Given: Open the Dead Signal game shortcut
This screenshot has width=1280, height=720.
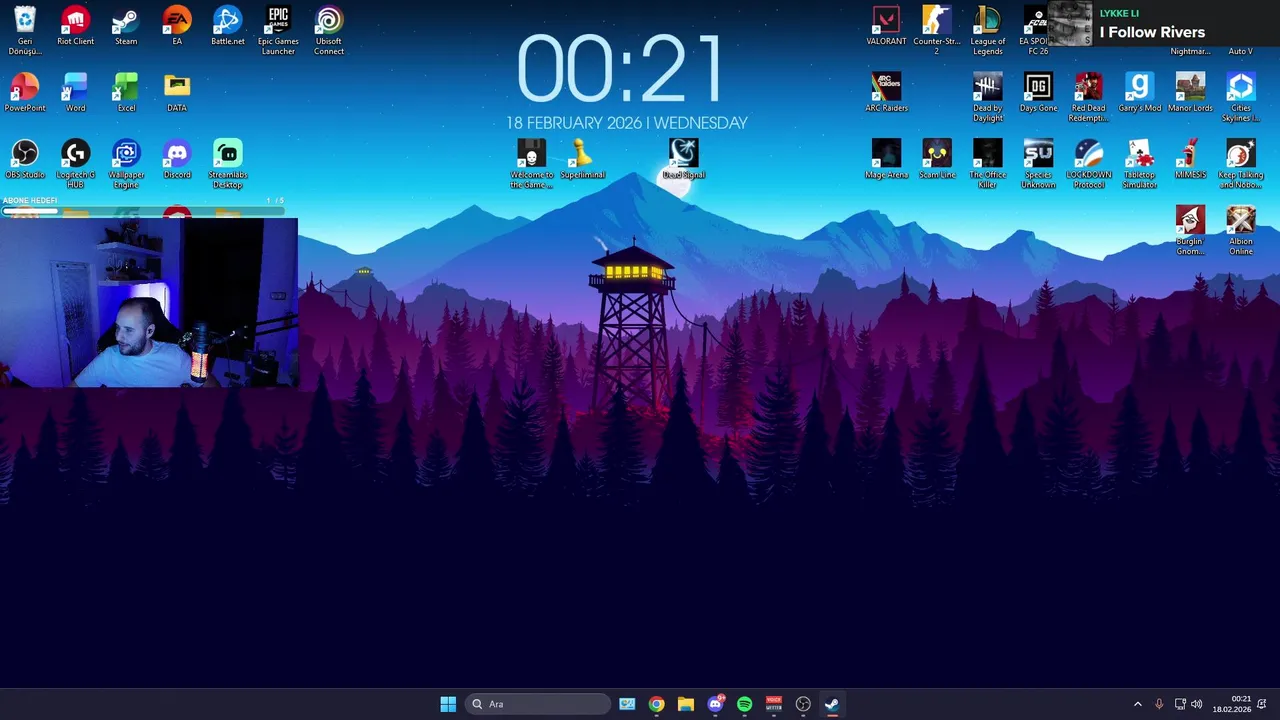Looking at the screenshot, I should 684,159.
